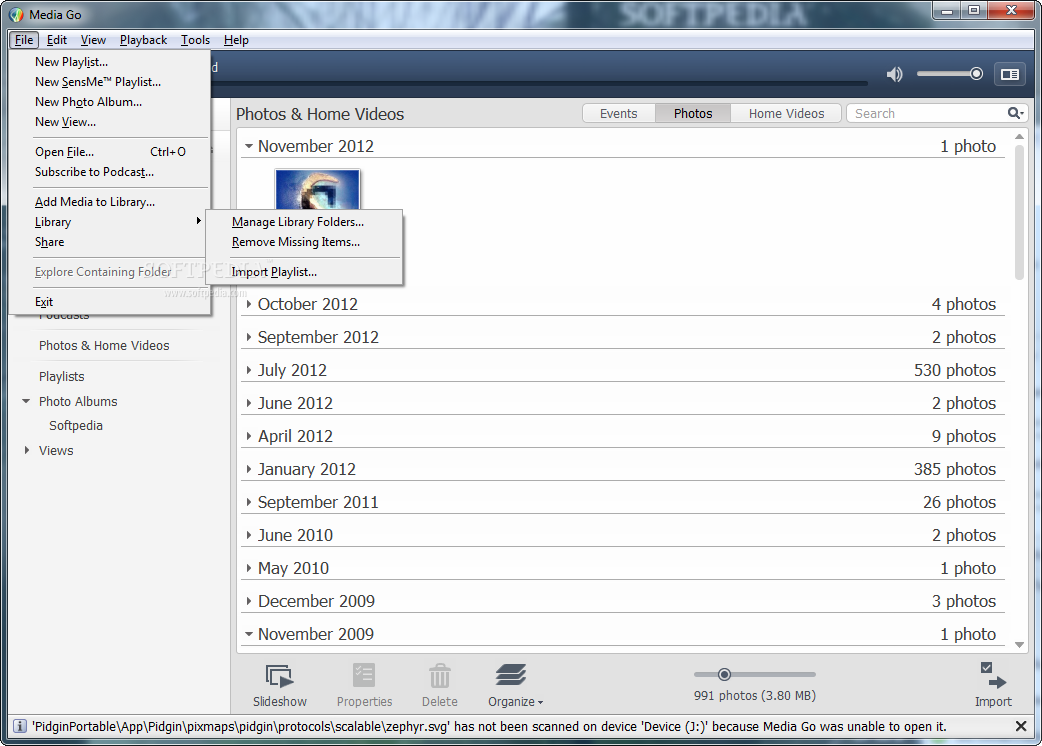Click the Delete trash icon
1042x746 pixels.
439,686
